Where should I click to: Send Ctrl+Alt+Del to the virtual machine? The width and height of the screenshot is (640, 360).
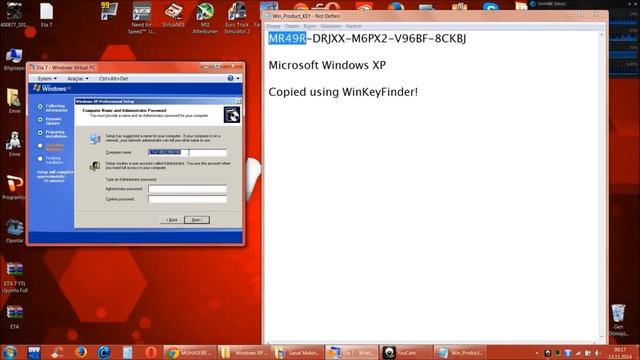tap(113, 78)
